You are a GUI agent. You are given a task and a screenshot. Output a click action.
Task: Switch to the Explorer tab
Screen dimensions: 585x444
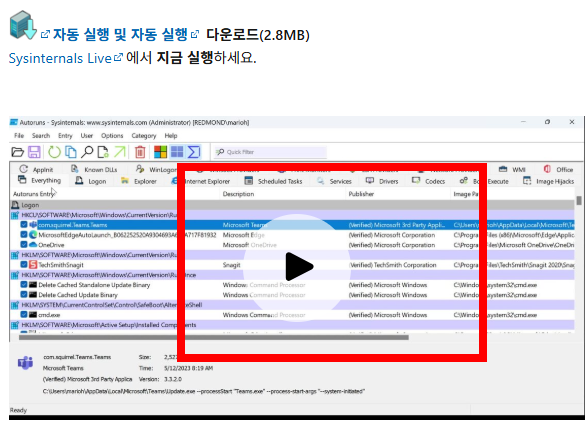click(x=139, y=181)
